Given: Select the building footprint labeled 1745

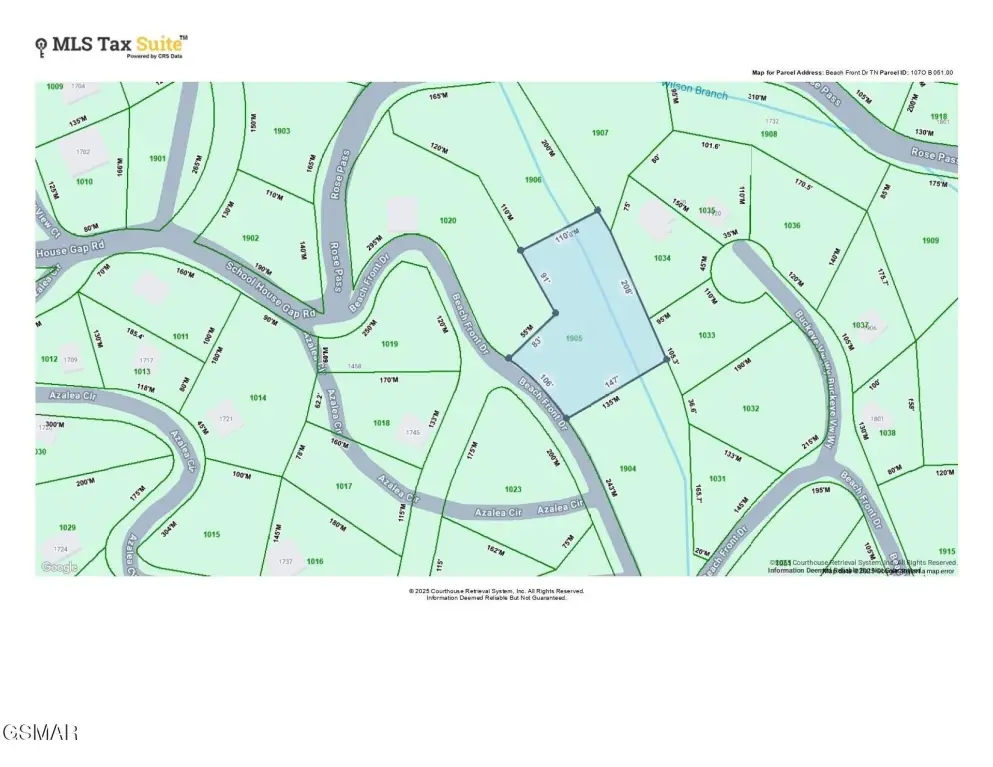Looking at the screenshot, I should (412, 431).
